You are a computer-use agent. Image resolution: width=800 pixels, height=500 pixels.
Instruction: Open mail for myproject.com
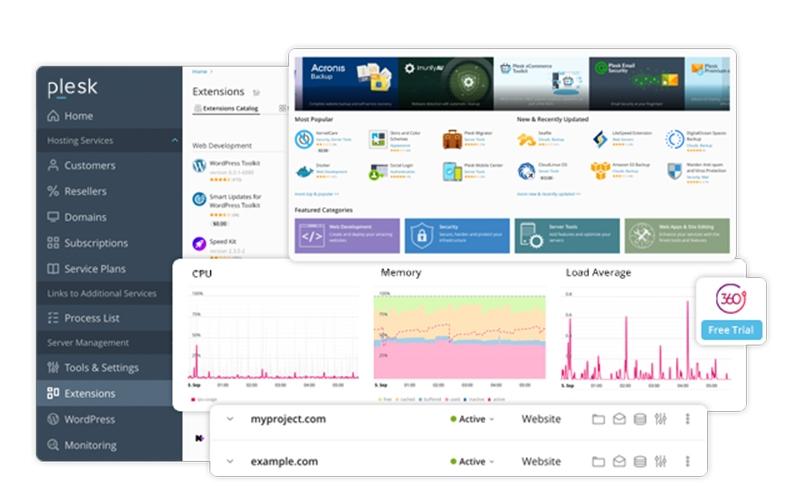619,419
